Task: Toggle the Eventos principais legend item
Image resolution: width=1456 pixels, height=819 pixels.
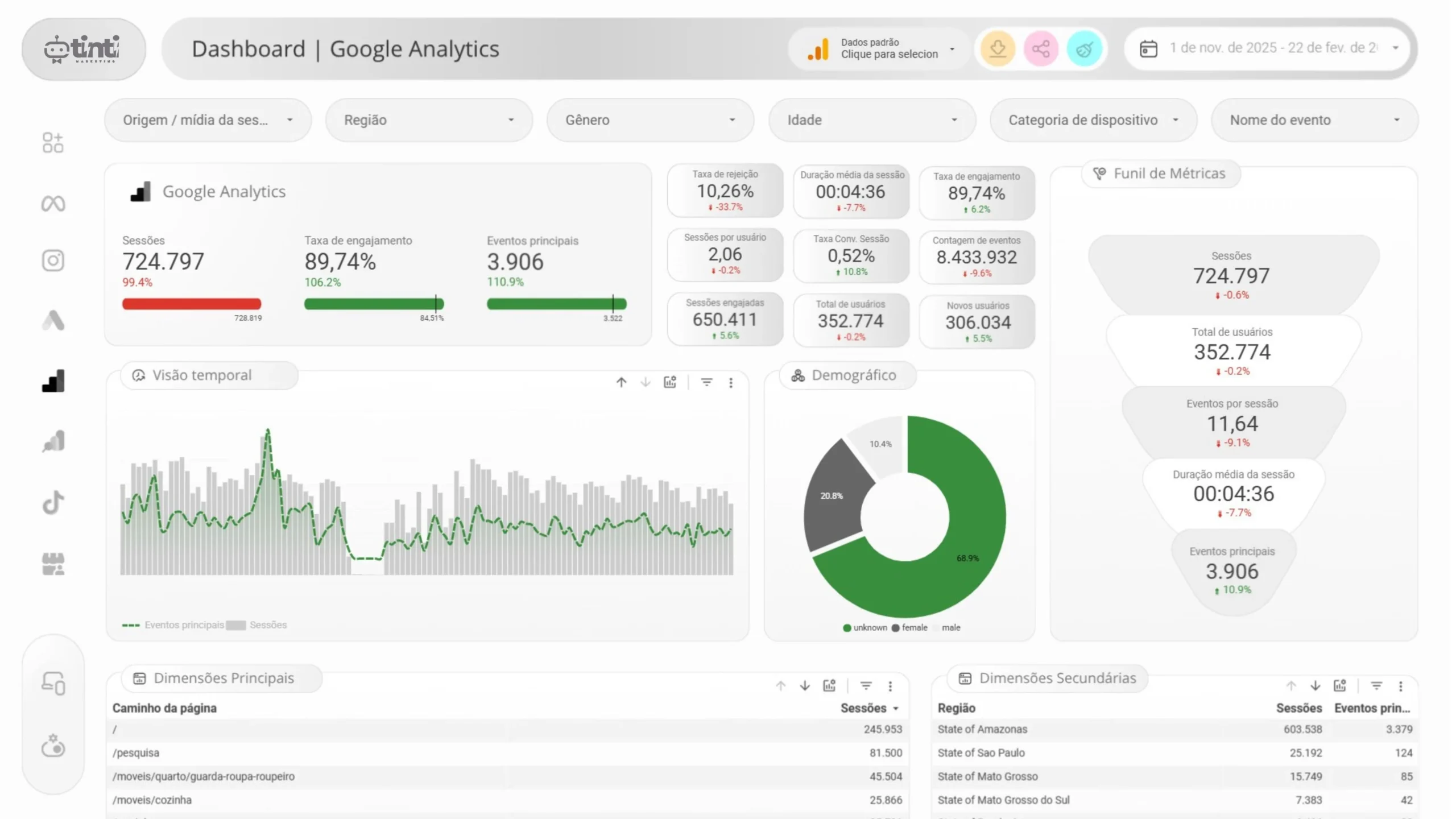Action: click(173, 625)
